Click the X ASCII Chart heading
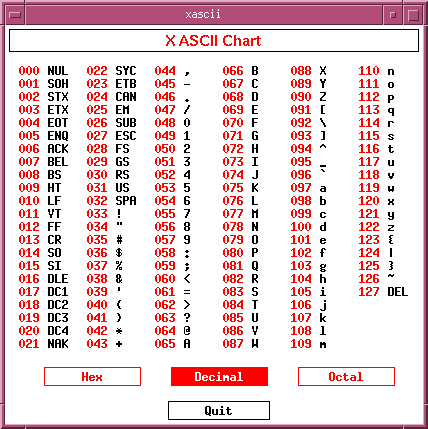This screenshot has width=428, height=429. coord(213,41)
